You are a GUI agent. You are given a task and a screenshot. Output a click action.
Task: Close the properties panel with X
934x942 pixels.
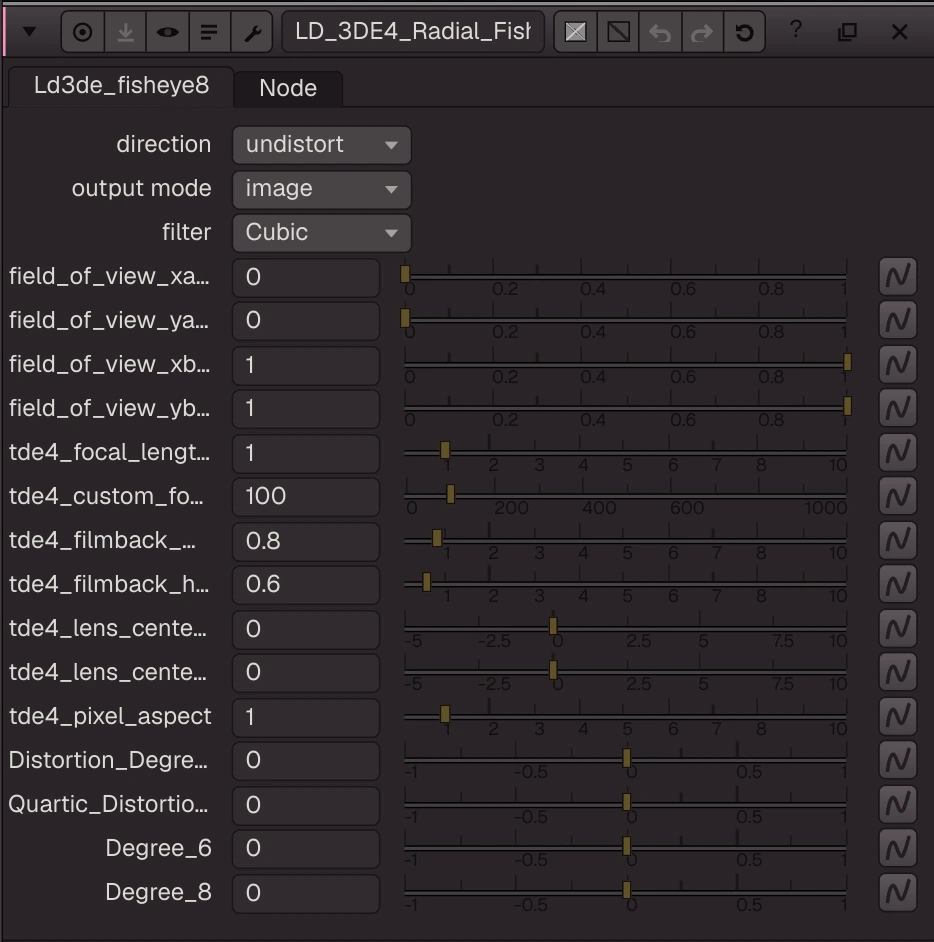(899, 32)
